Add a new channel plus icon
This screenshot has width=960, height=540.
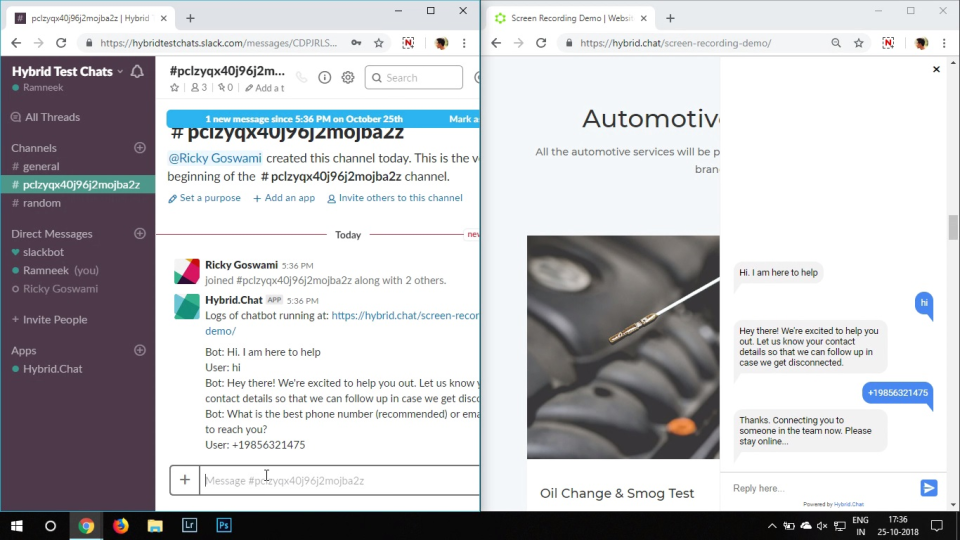pyautogui.click(x=140, y=148)
